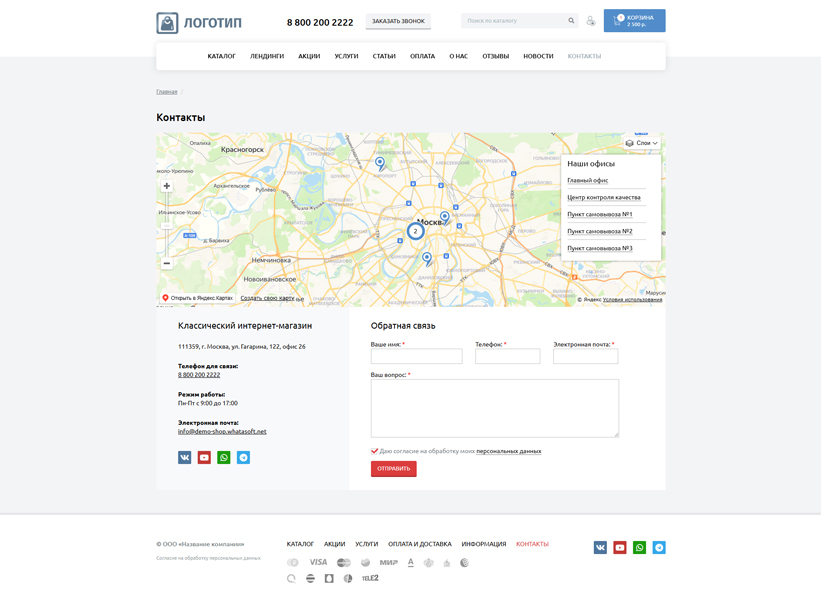
Task: Select Главный офис in offices list
Action: pyautogui.click(x=587, y=181)
